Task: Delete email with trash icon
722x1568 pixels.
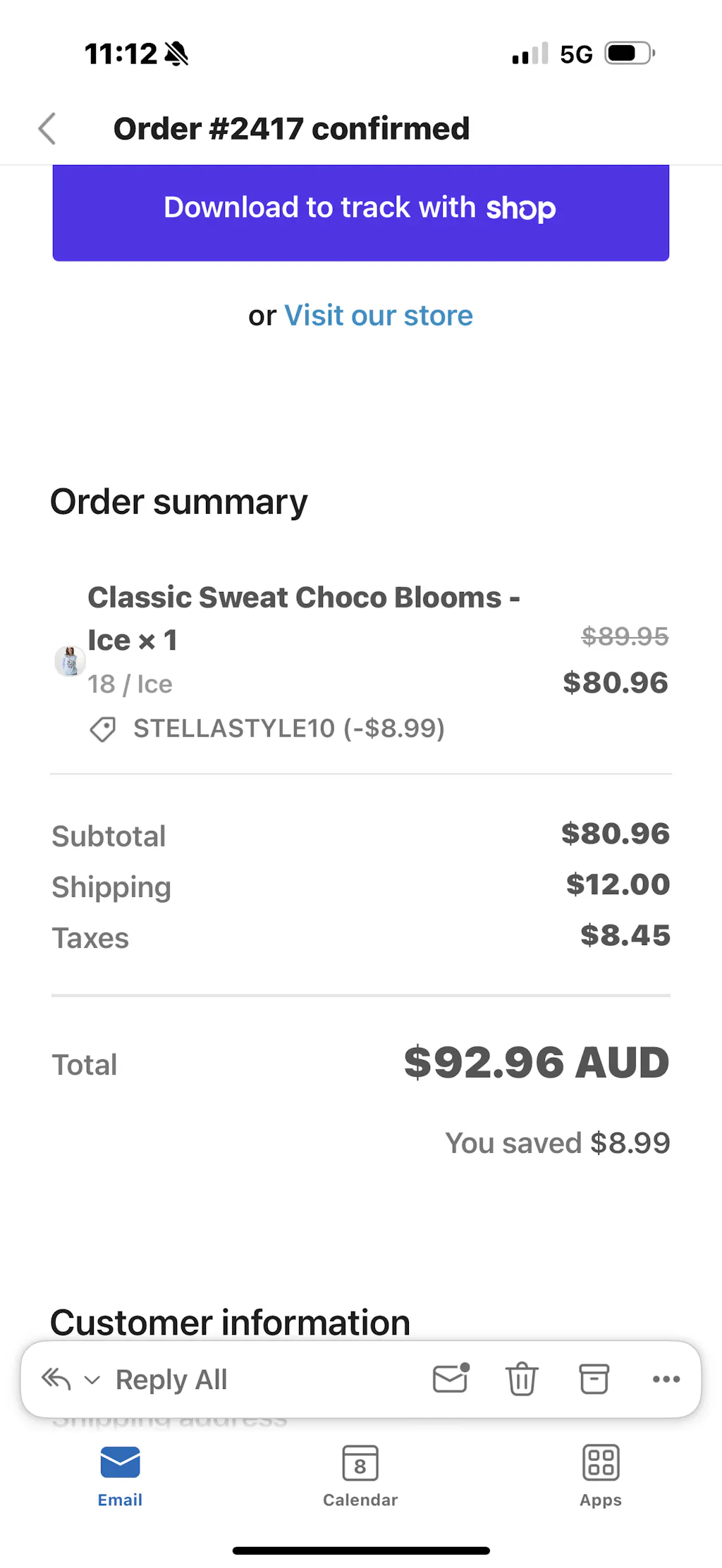Action: pos(522,1379)
